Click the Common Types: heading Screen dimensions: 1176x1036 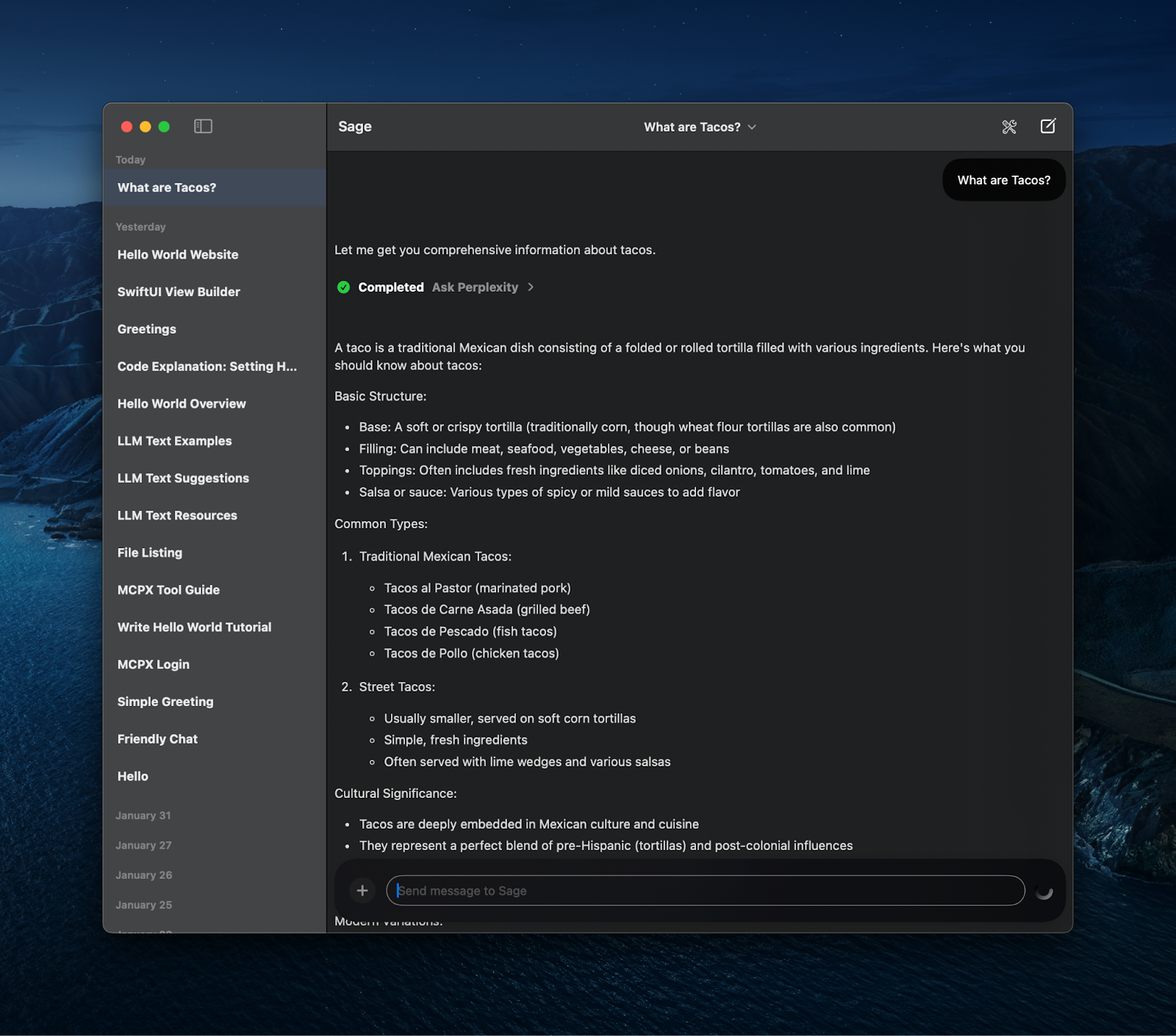pyautogui.click(x=381, y=524)
